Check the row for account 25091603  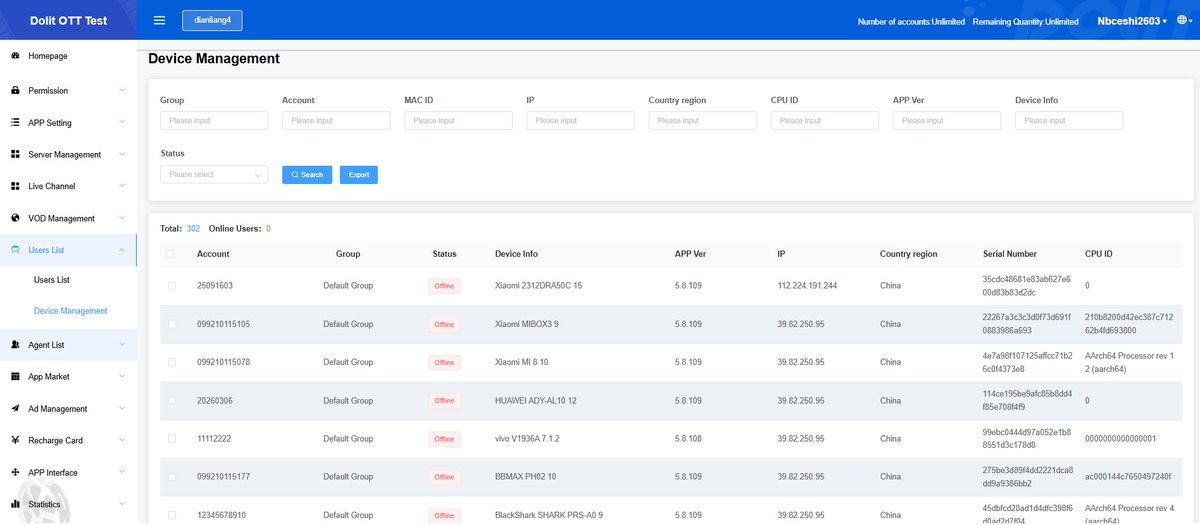(x=171, y=286)
